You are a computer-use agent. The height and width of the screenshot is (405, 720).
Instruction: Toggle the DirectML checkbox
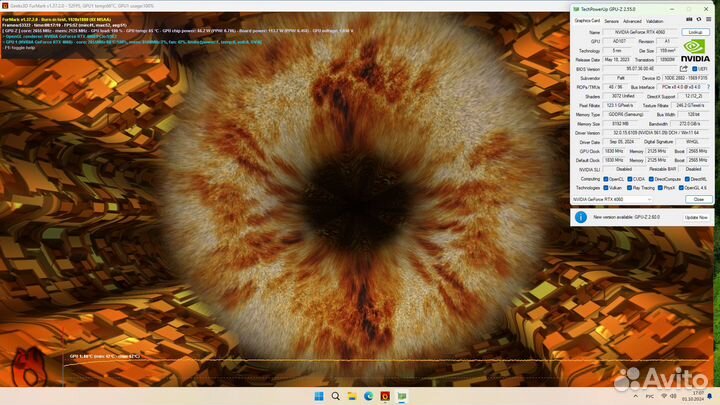point(687,179)
